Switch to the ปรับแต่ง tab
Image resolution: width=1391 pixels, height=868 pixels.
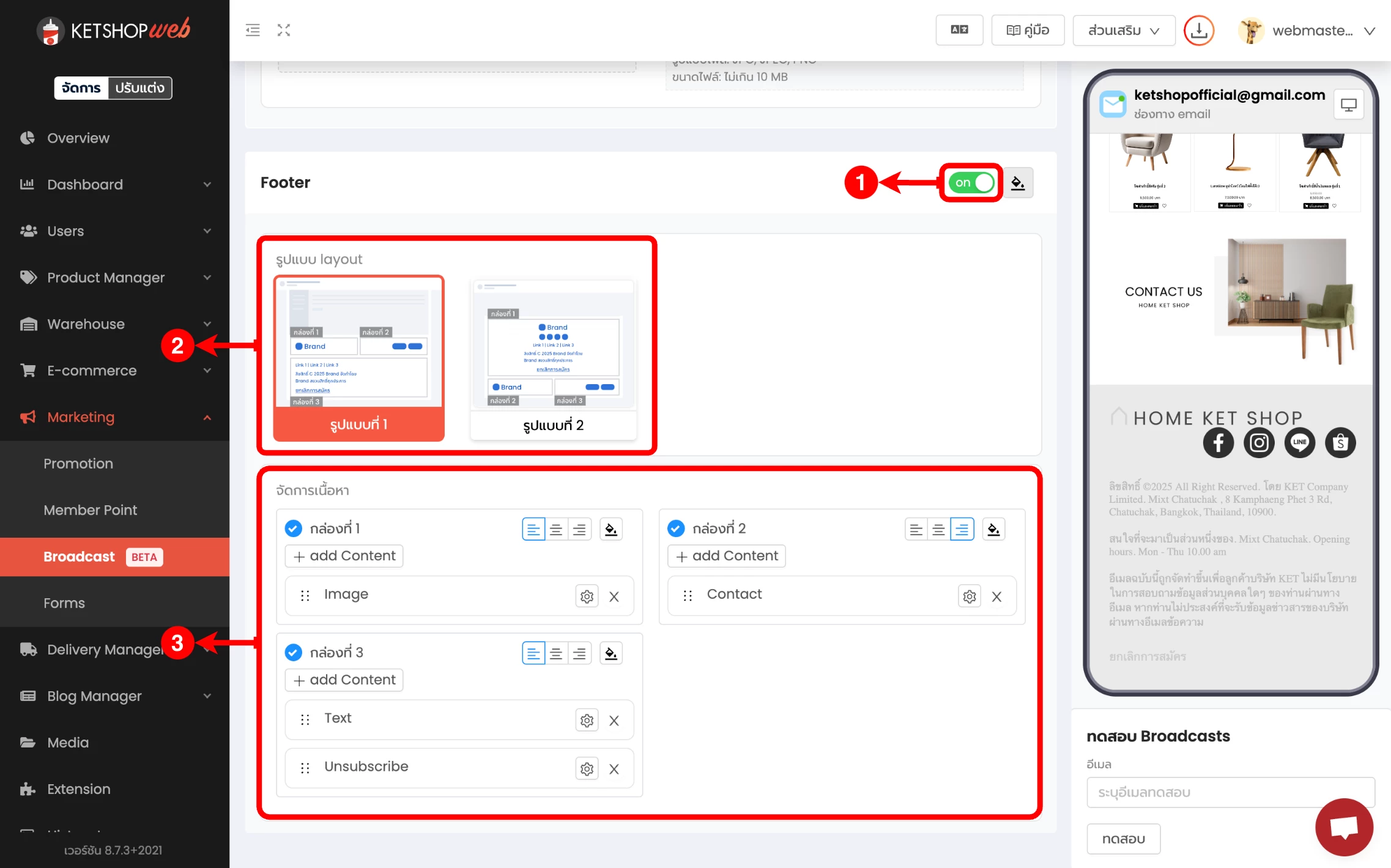point(139,88)
